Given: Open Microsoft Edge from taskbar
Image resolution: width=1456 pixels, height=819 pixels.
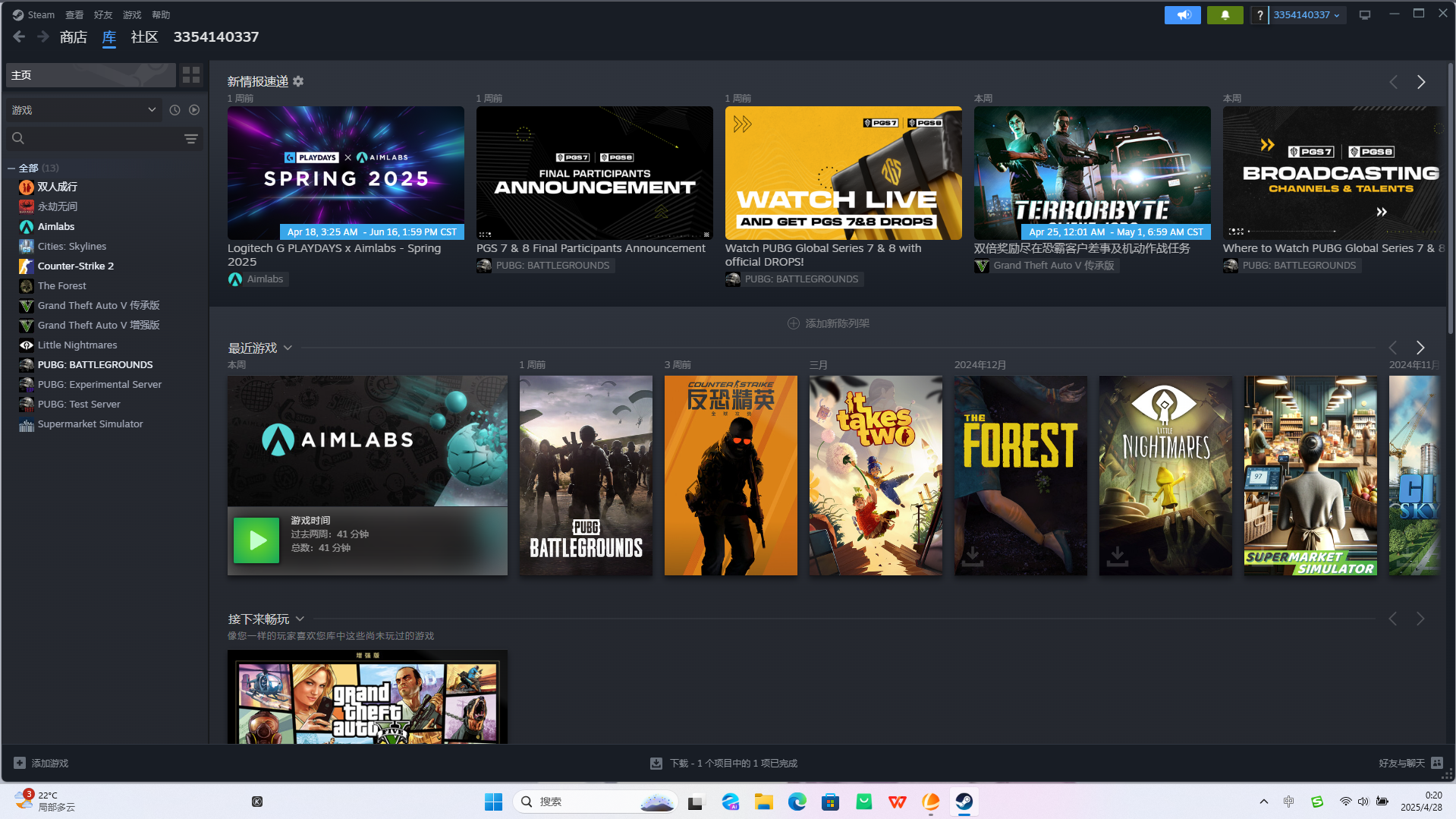Looking at the screenshot, I should [797, 802].
